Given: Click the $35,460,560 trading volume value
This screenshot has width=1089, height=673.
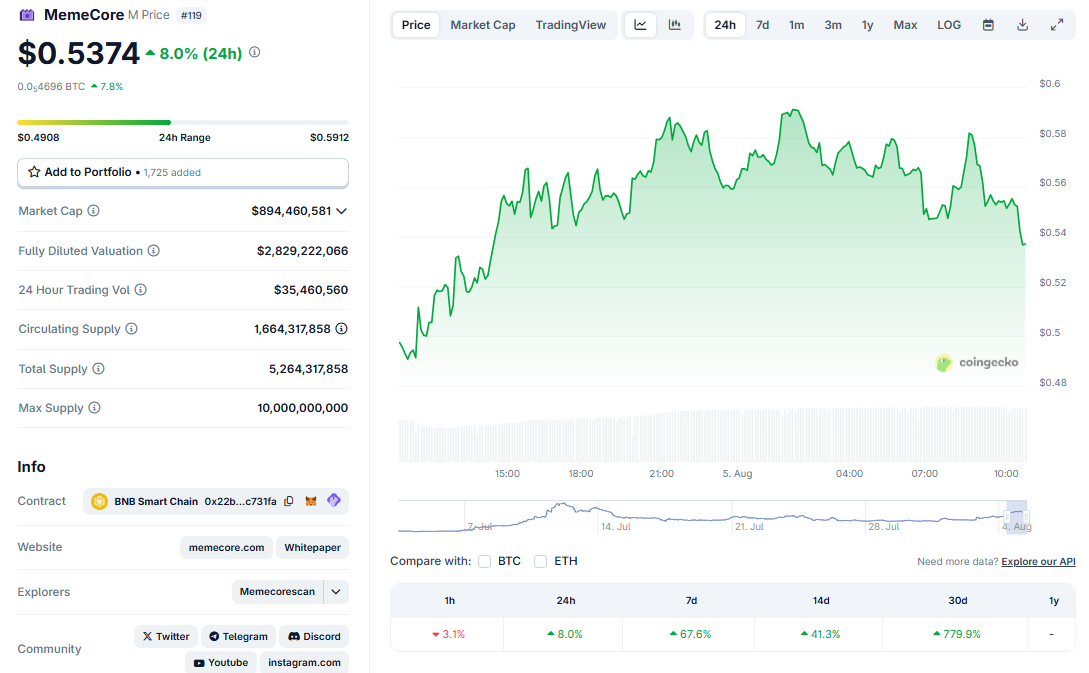Looking at the screenshot, I should click(311, 290).
